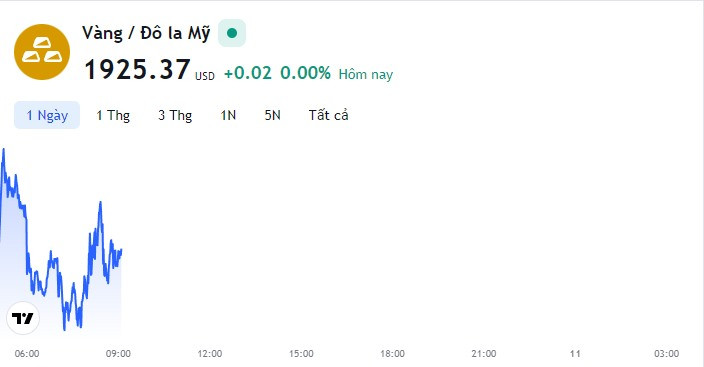
Task: Click the gold bars symbol logo
Action: coord(42,52)
